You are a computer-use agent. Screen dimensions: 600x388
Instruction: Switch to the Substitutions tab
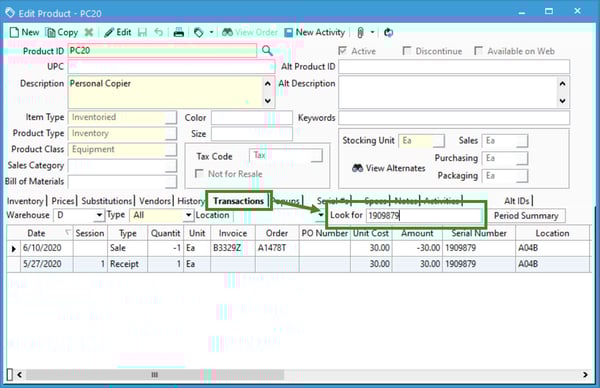pyautogui.click(x=106, y=201)
